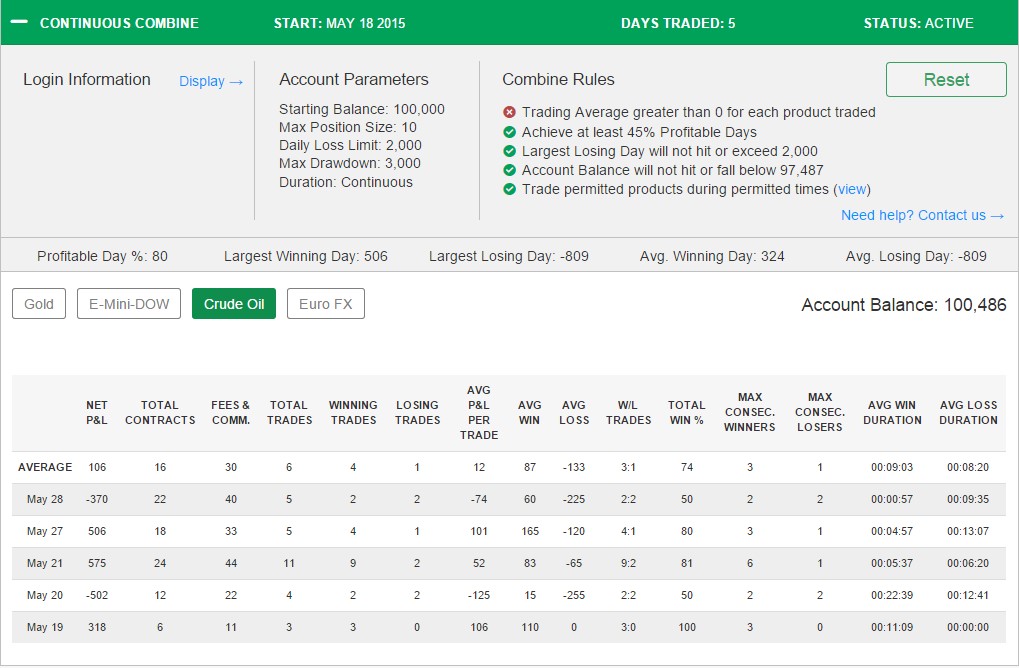This screenshot has width=1019, height=668.
Task: Click Max Position Size: 10 parameter
Action: 348,127
